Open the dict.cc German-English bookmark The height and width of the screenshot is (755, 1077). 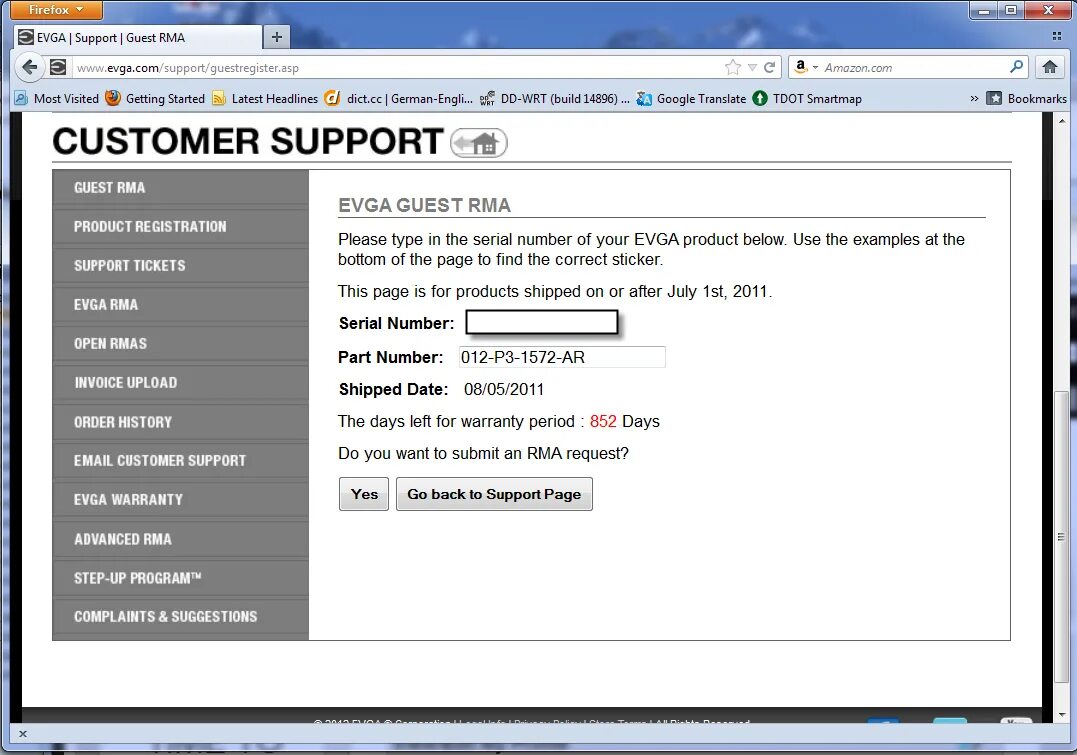click(398, 98)
